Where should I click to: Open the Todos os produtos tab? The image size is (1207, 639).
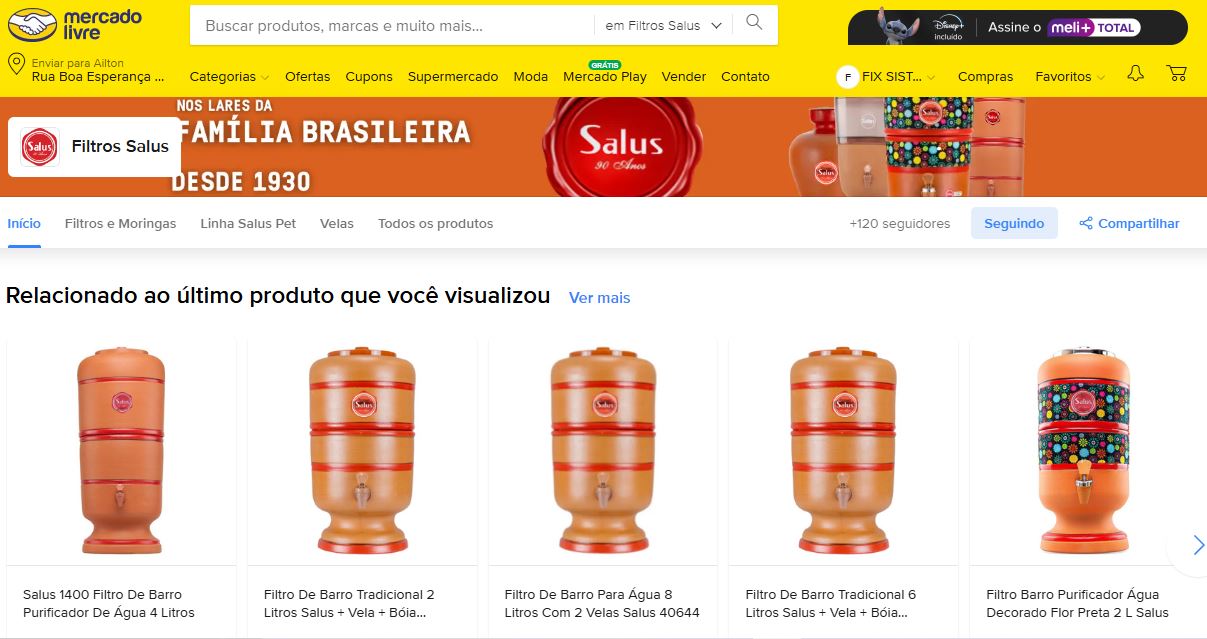pos(435,224)
